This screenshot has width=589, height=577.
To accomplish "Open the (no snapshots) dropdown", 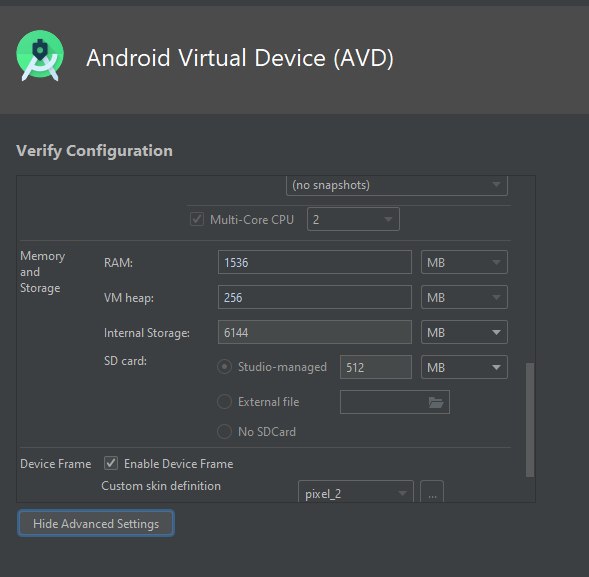I will click(x=397, y=185).
